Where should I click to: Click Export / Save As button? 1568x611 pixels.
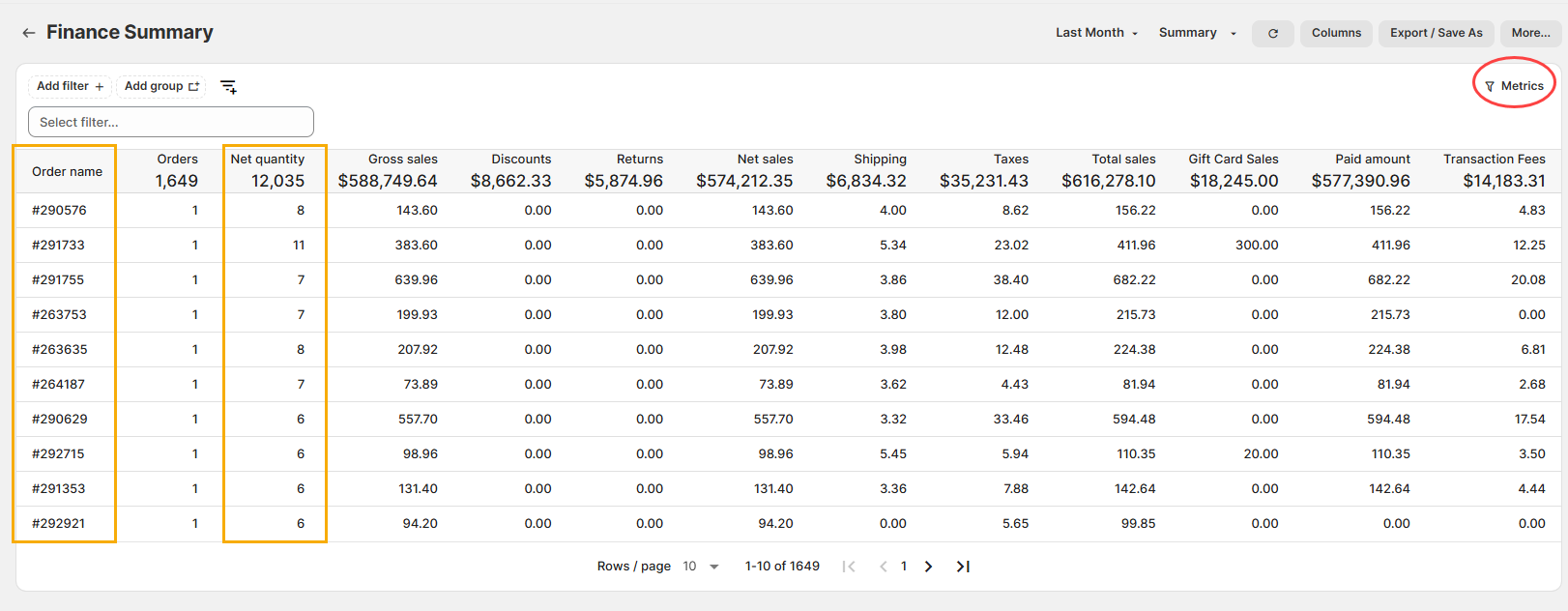[x=1436, y=33]
